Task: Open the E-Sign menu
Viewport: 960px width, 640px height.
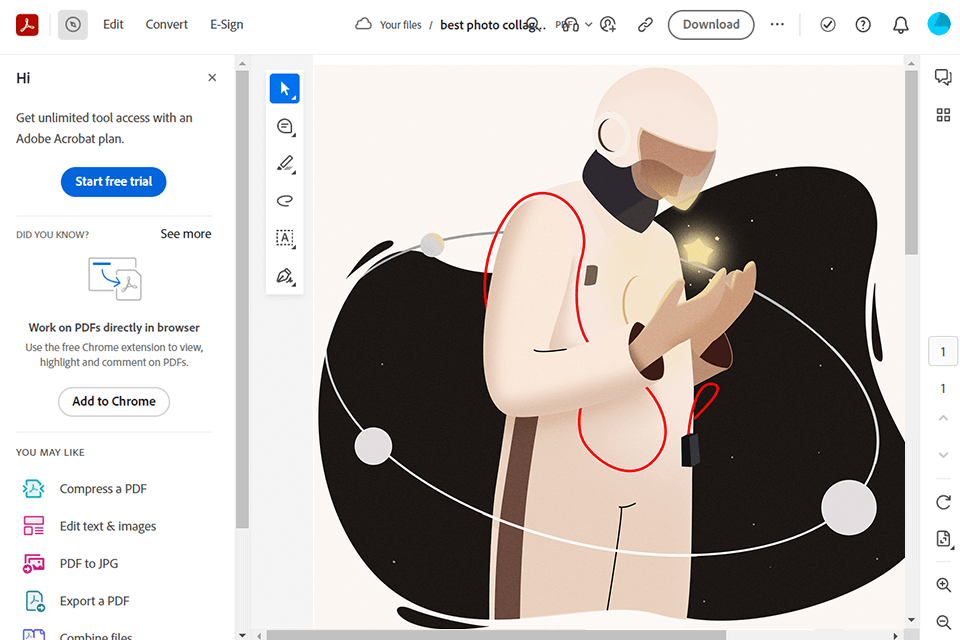Action: click(x=227, y=24)
